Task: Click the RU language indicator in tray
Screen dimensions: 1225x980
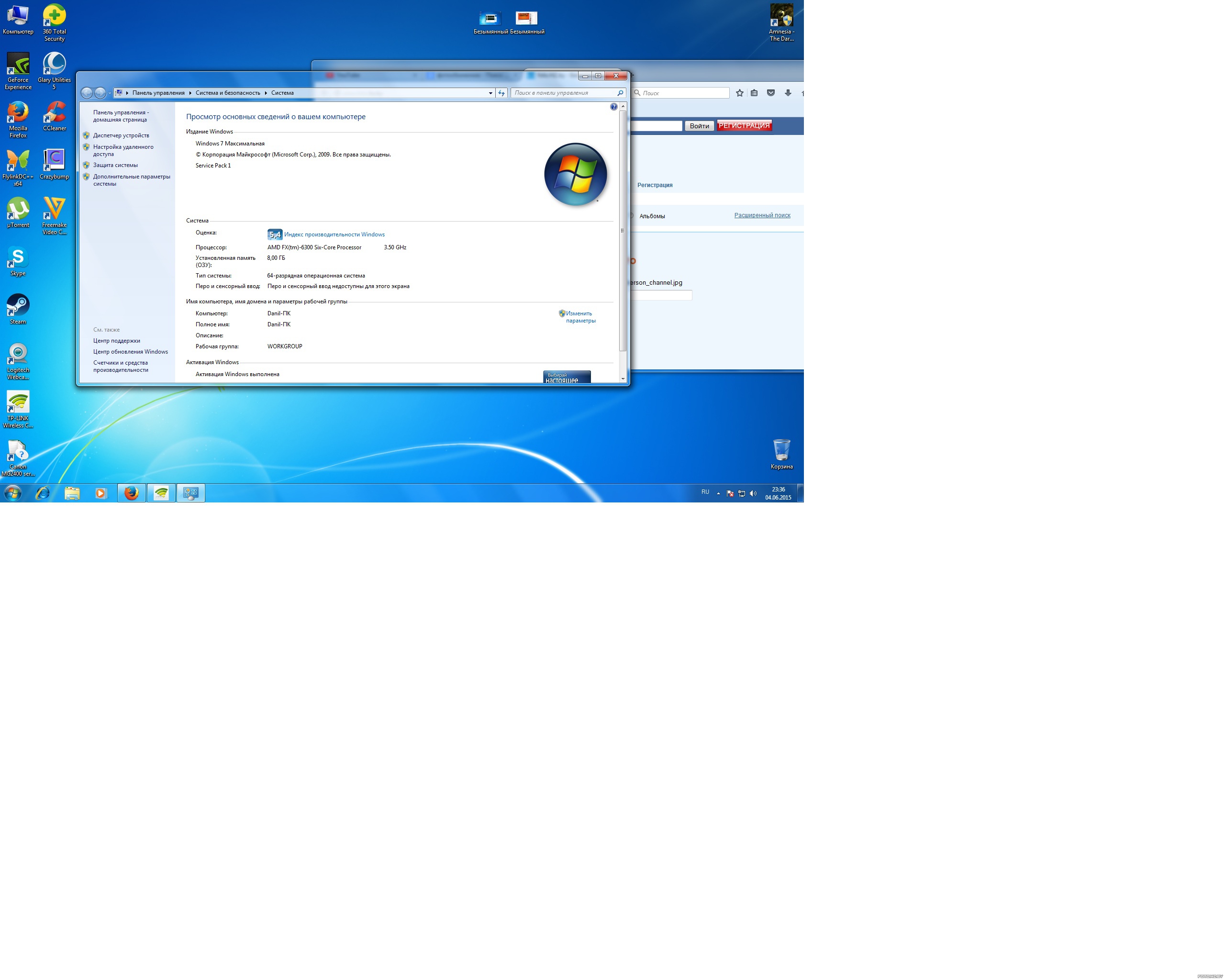Action: 705,492
